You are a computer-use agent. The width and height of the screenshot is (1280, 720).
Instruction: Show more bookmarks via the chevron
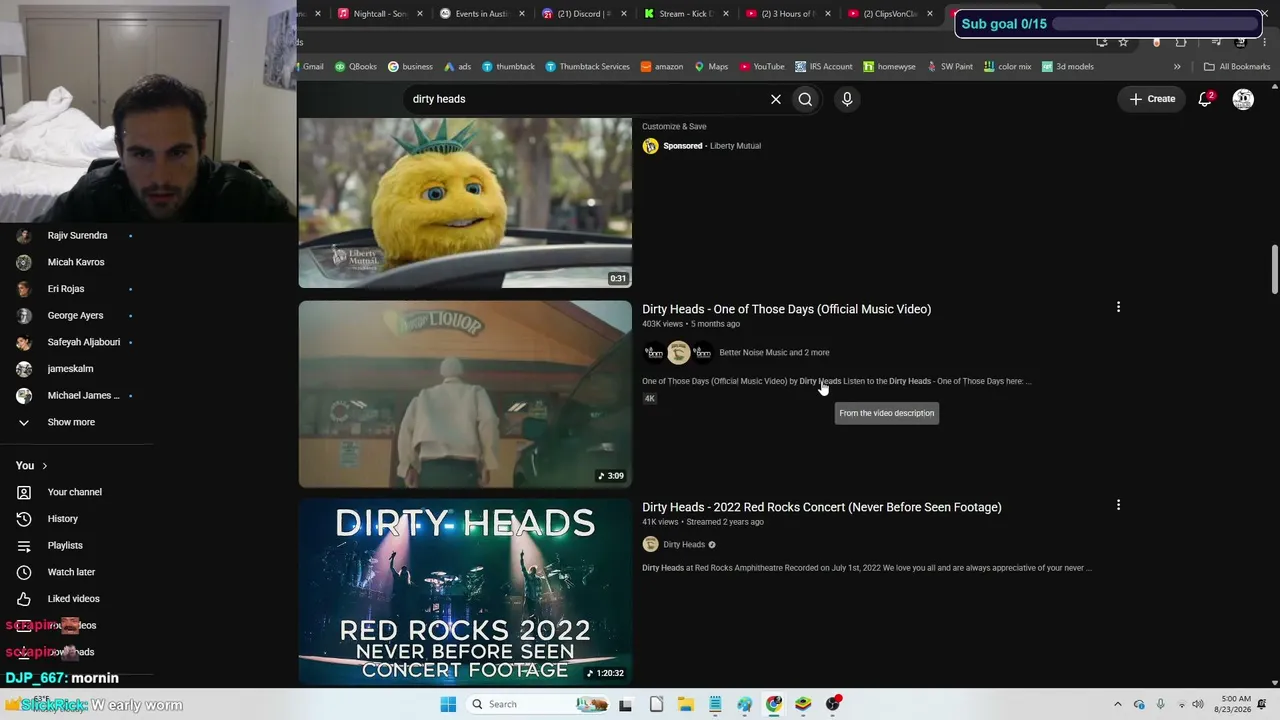pyautogui.click(x=1177, y=67)
